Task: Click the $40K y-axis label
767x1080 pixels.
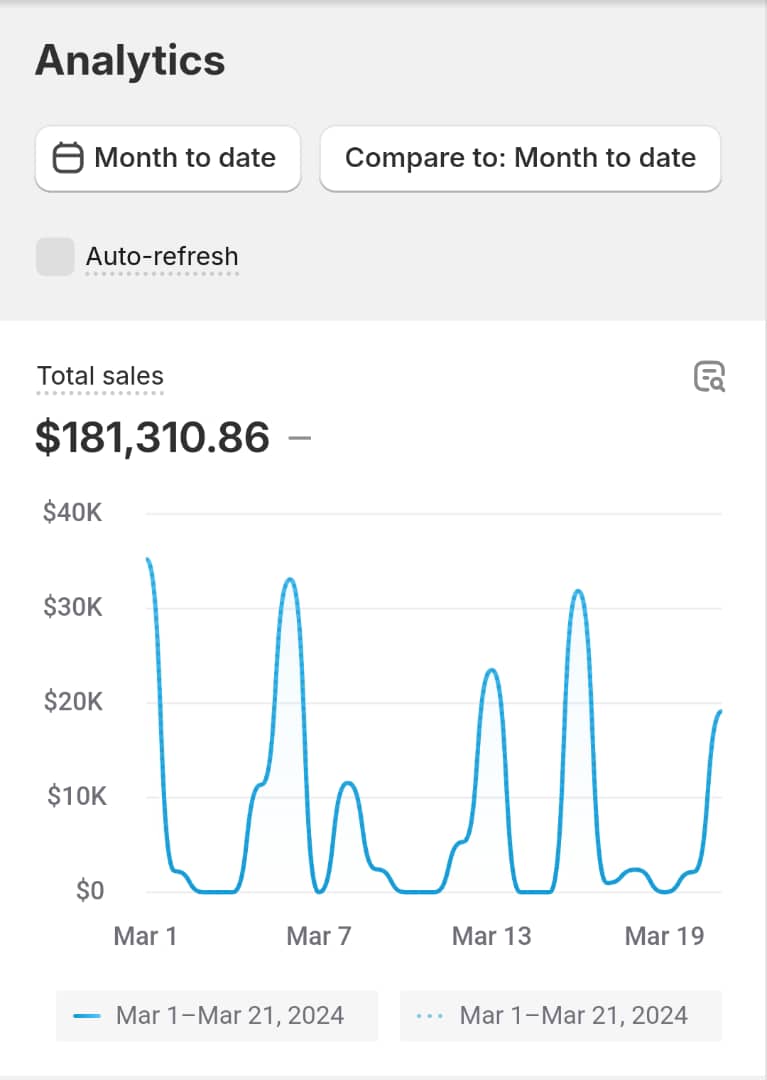Action: point(73,514)
